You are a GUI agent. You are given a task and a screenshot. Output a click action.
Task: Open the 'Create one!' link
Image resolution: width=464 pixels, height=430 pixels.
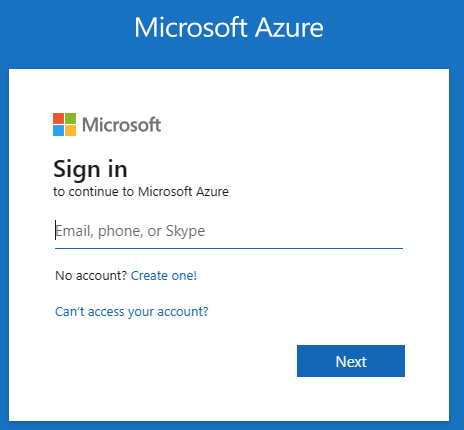click(164, 276)
